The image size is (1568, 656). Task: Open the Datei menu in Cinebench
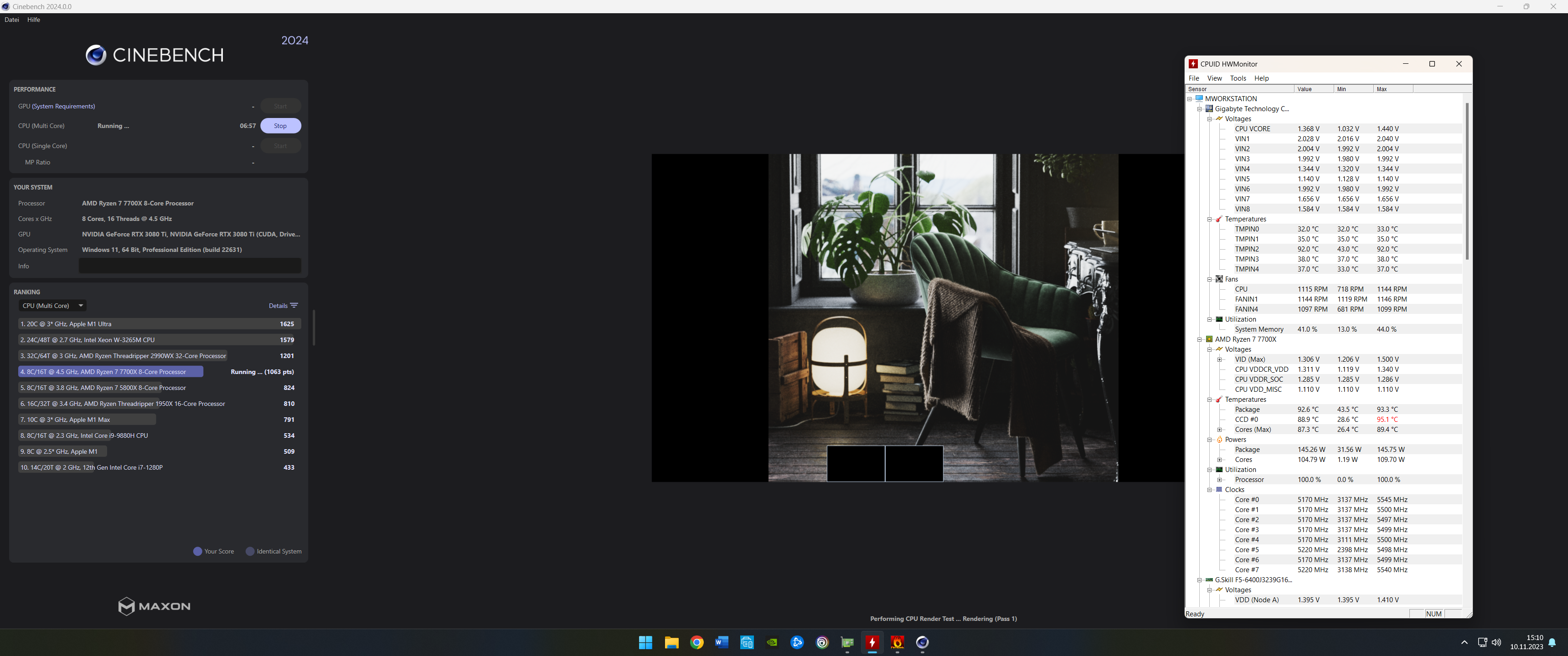pyautogui.click(x=11, y=20)
